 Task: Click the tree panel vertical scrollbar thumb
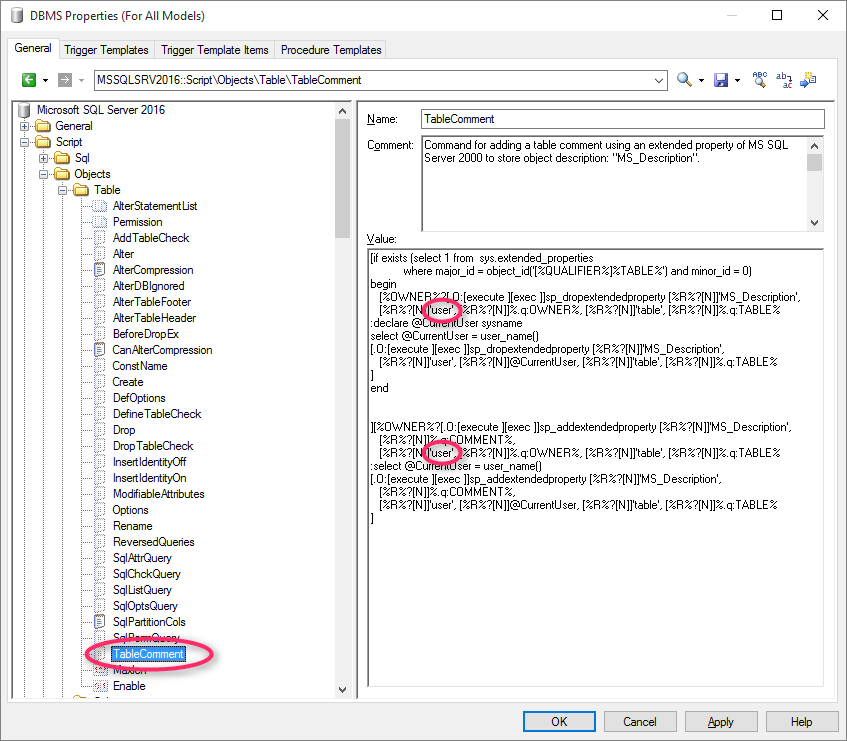[x=342, y=178]
